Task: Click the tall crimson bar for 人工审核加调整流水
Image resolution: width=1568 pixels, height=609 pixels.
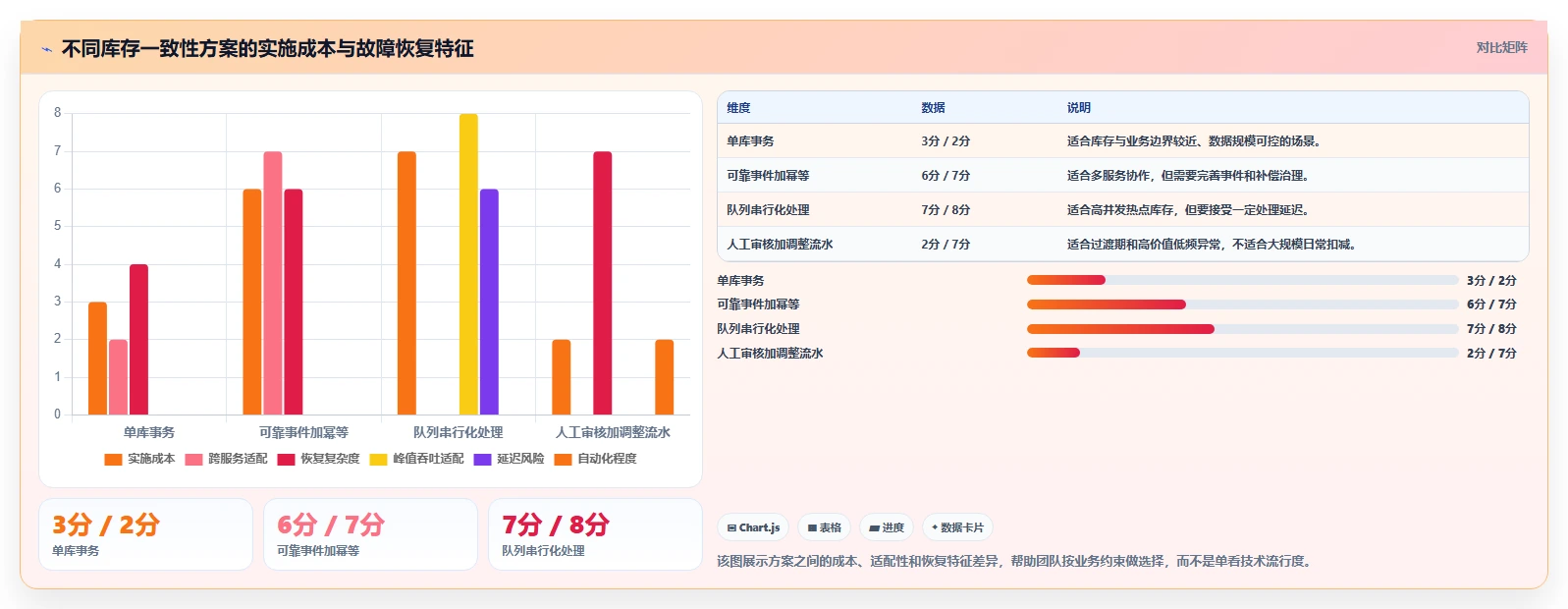Action: (x=603, y=283)
